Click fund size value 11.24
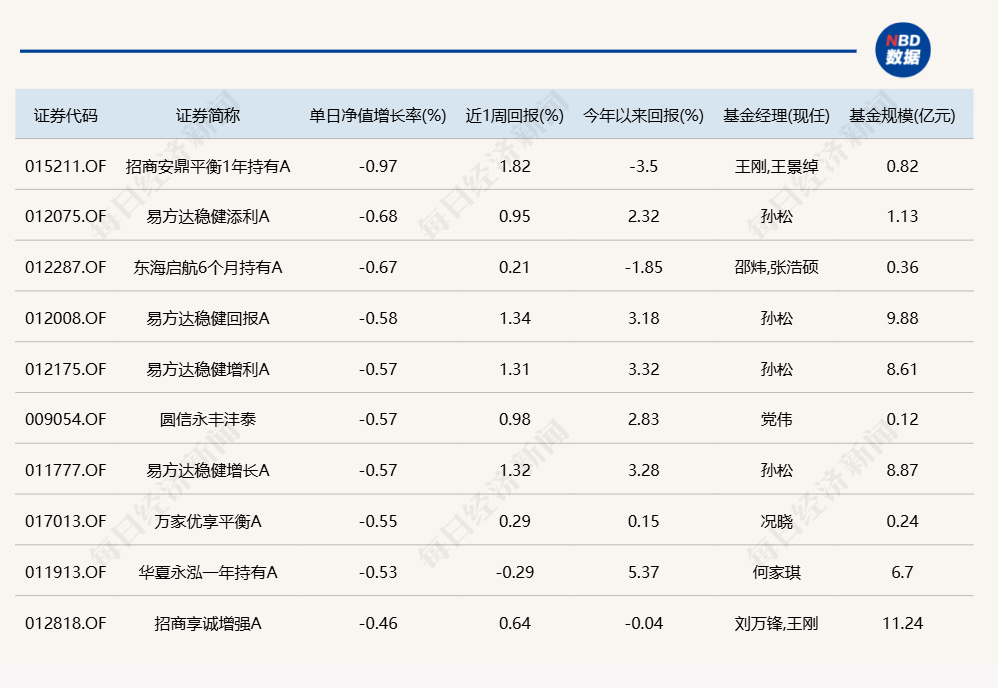Image resolution: width=998 pixels, height=688 pixels. point(903,623)
